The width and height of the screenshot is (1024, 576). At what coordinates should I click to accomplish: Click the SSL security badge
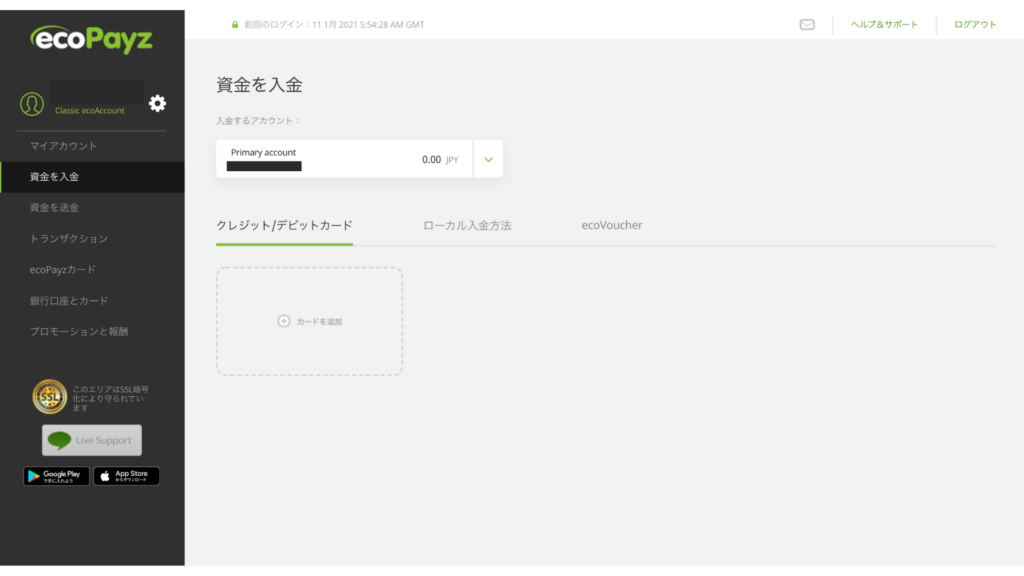click(x=50, y=396)
